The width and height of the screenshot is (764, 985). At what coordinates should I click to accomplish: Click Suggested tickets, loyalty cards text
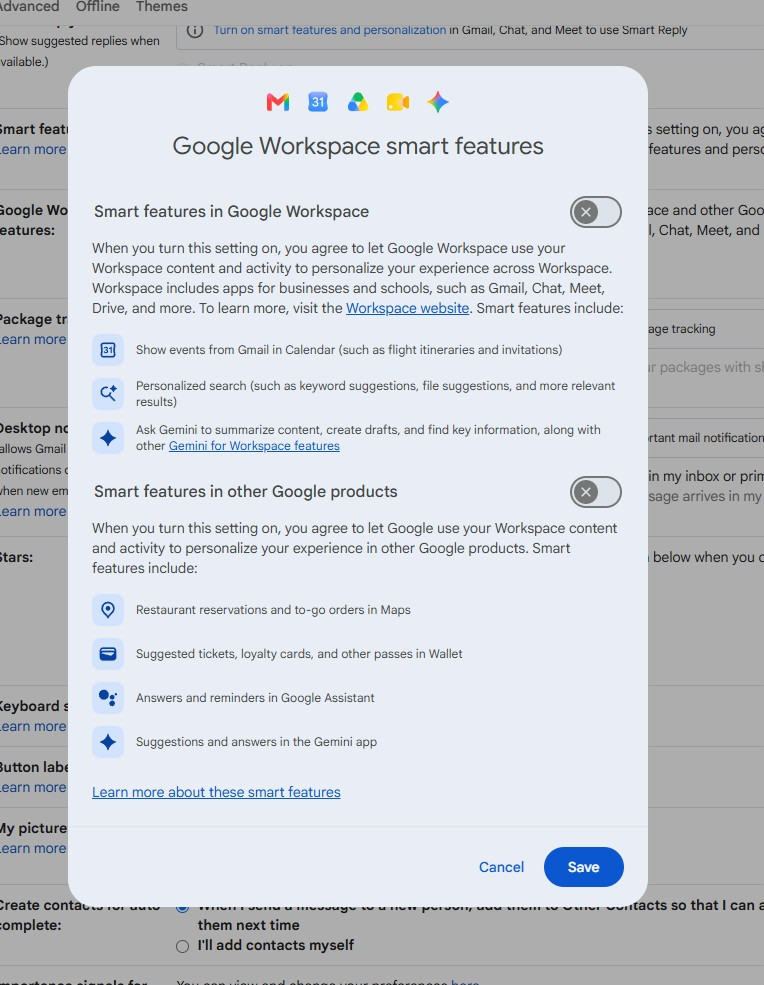pyautogui.click(x=299, y=654)
